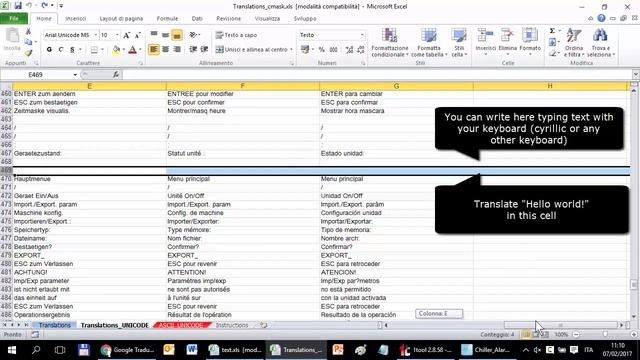This screenshot has width=640, height=360.
Task: Open the 1tool 2.8.58 taskbar item
Action: point(426,350)
